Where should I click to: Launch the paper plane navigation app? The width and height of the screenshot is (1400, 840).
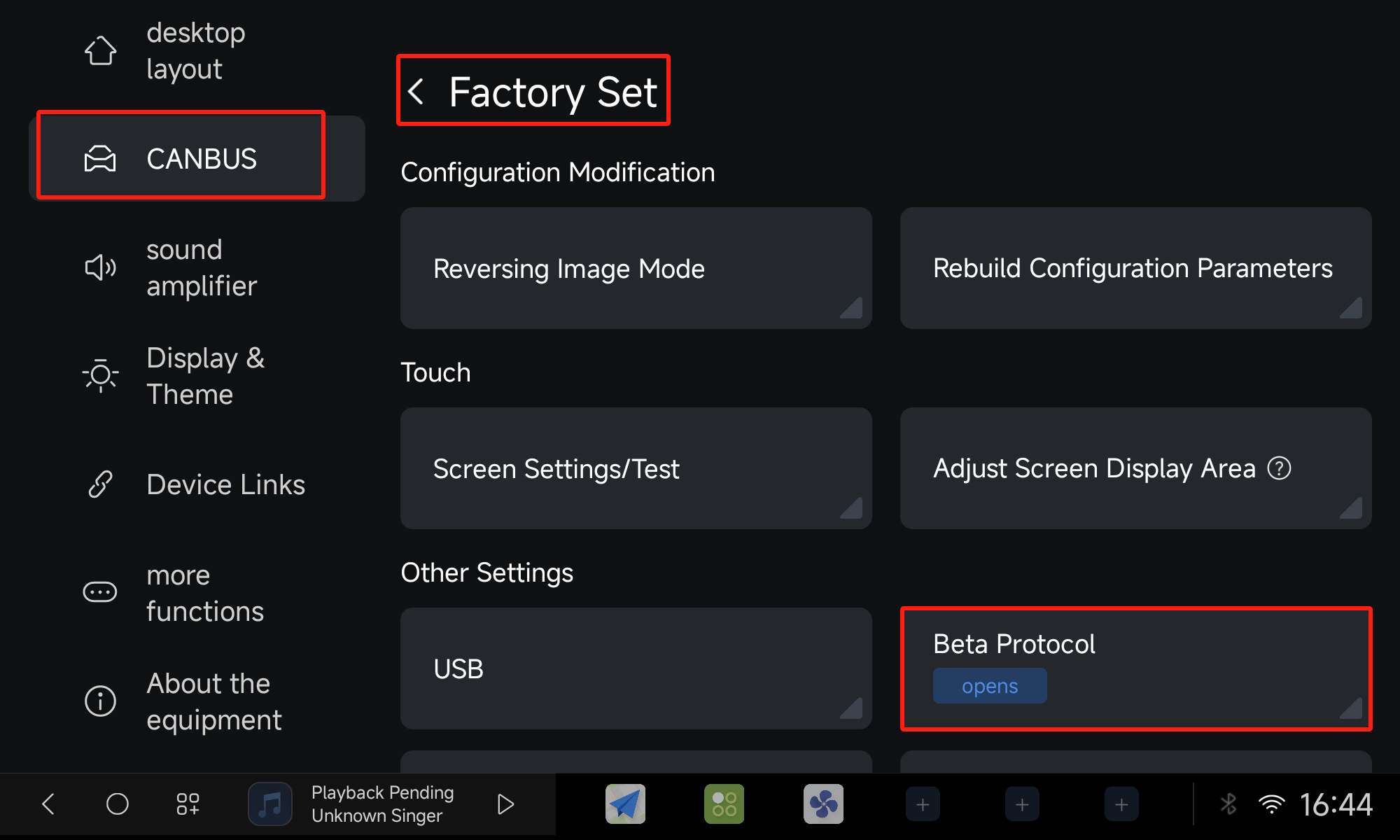[x=625, y=804]
